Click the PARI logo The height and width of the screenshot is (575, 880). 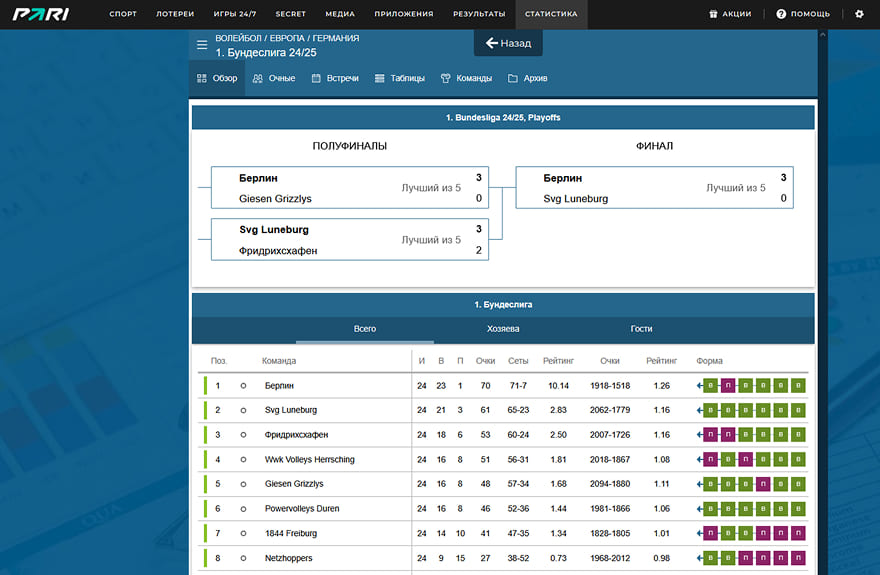(x=41, y=14)
